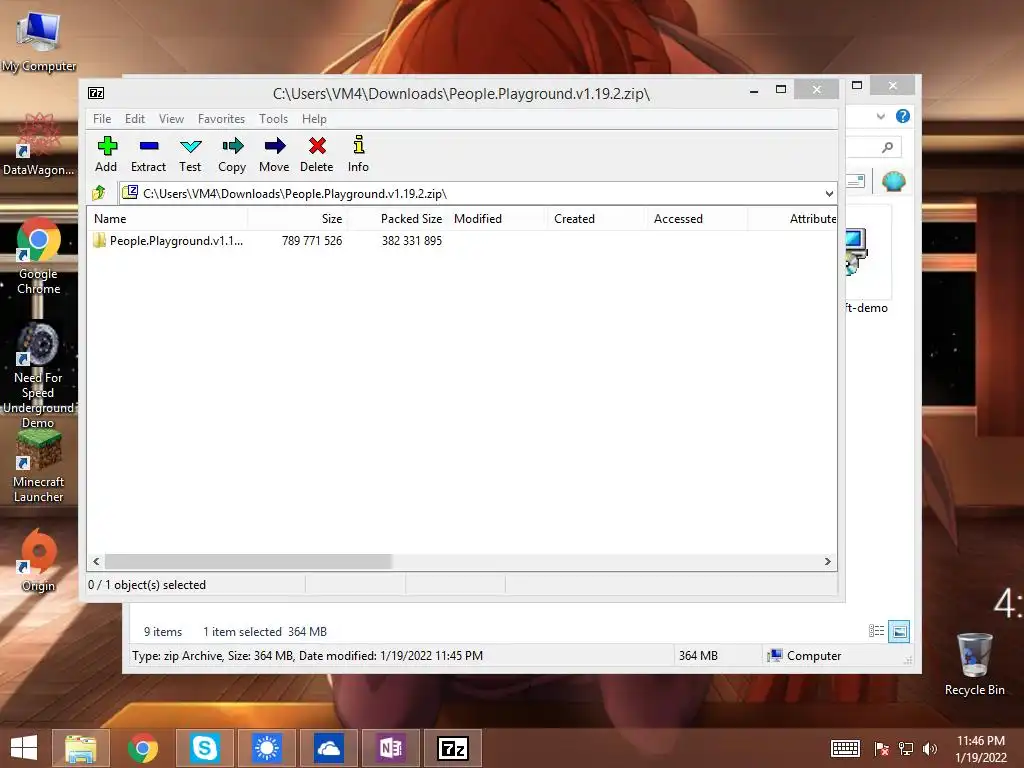1024x768 pixels.
Task: Open Chrome from the taskbar
Action: 143,748
